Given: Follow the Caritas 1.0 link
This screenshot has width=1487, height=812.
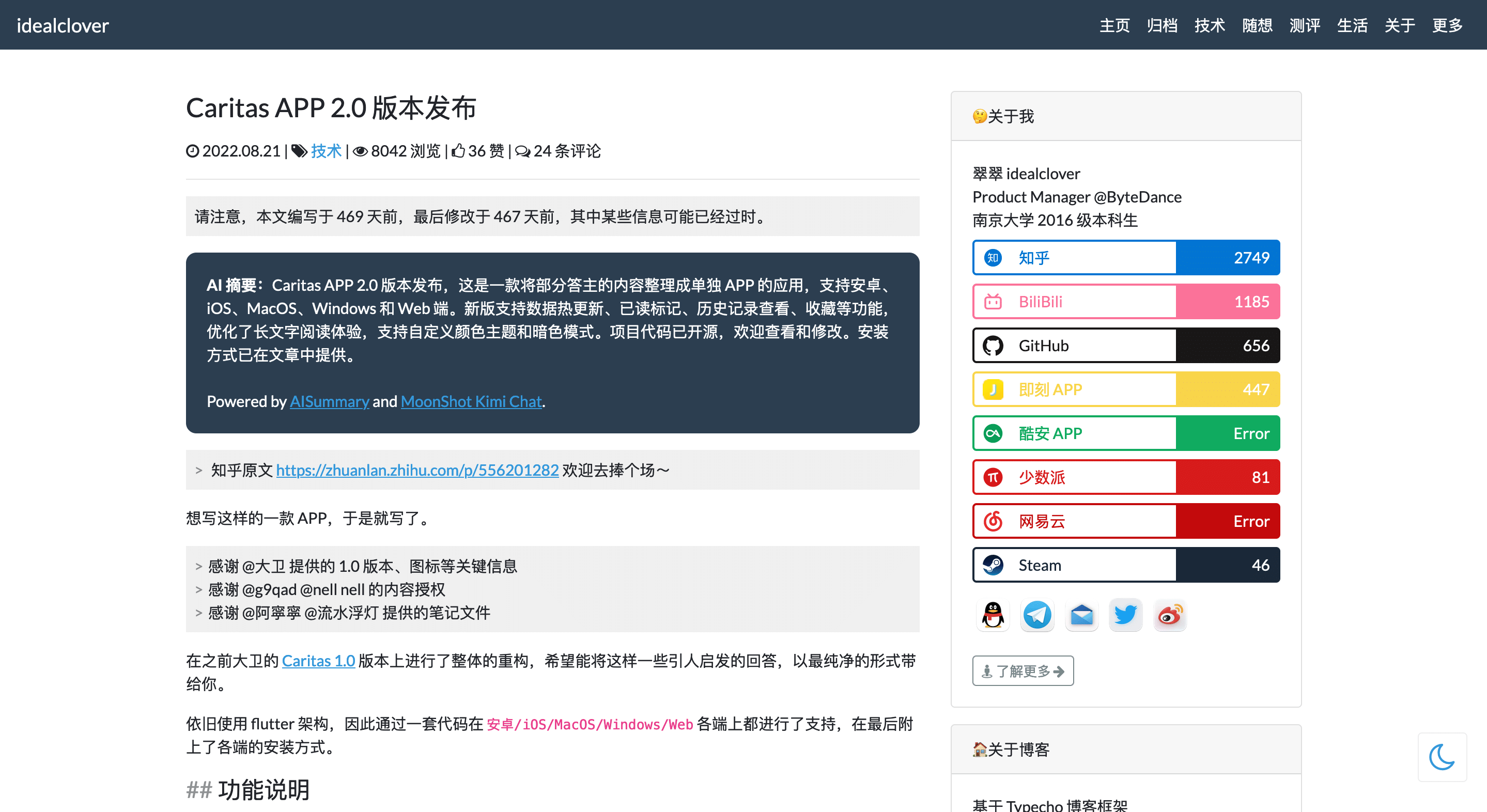Looking at the screenshot, I should [x=318, y=661].
